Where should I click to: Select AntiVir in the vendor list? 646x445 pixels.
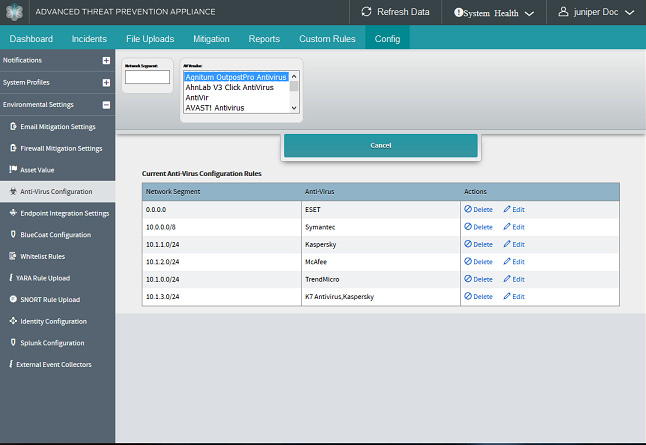[x=236, y=98]
